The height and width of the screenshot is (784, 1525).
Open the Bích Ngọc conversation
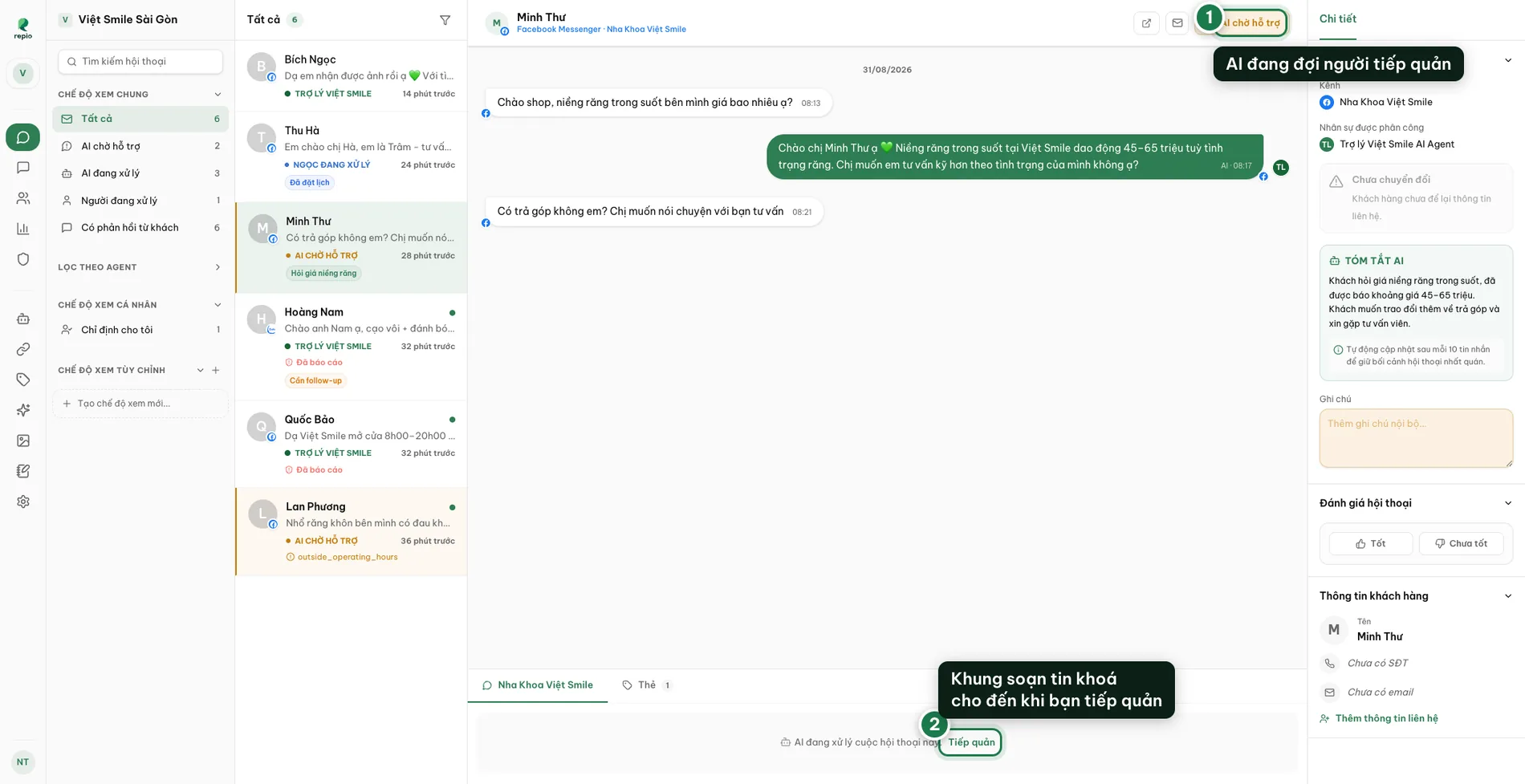tap(351, 76)
